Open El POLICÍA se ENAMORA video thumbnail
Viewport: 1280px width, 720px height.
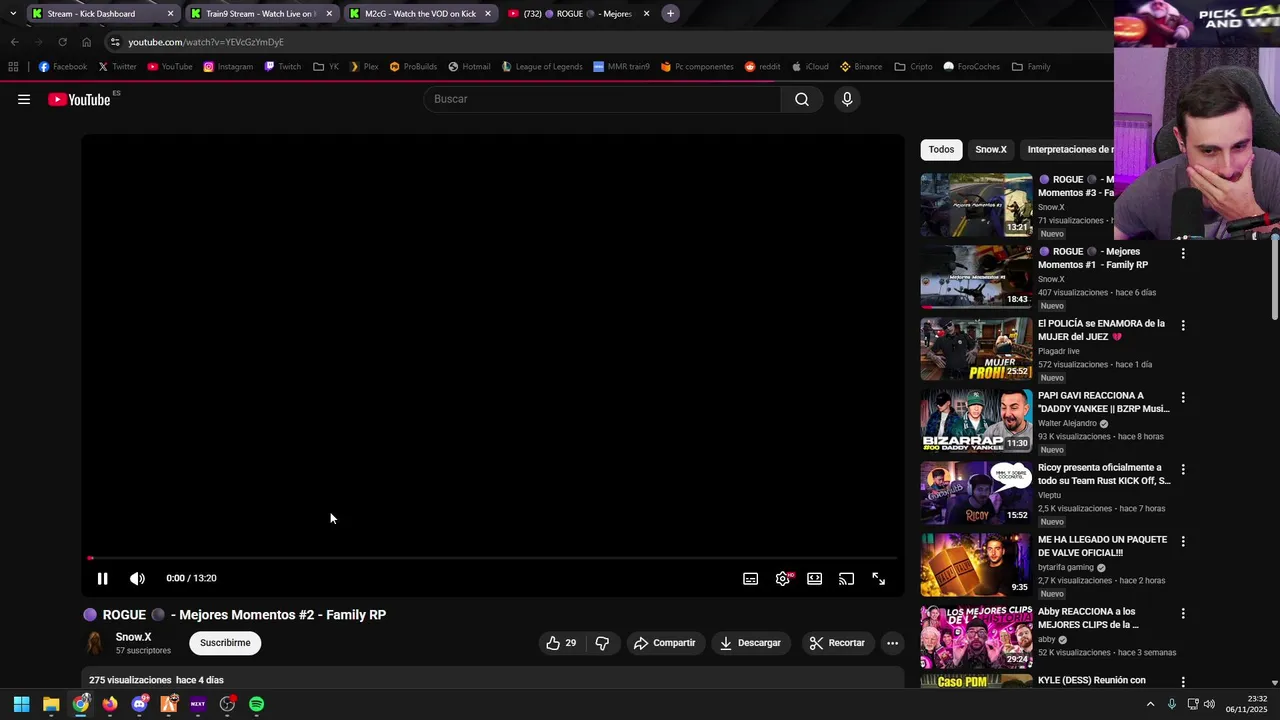coord(976,349)
